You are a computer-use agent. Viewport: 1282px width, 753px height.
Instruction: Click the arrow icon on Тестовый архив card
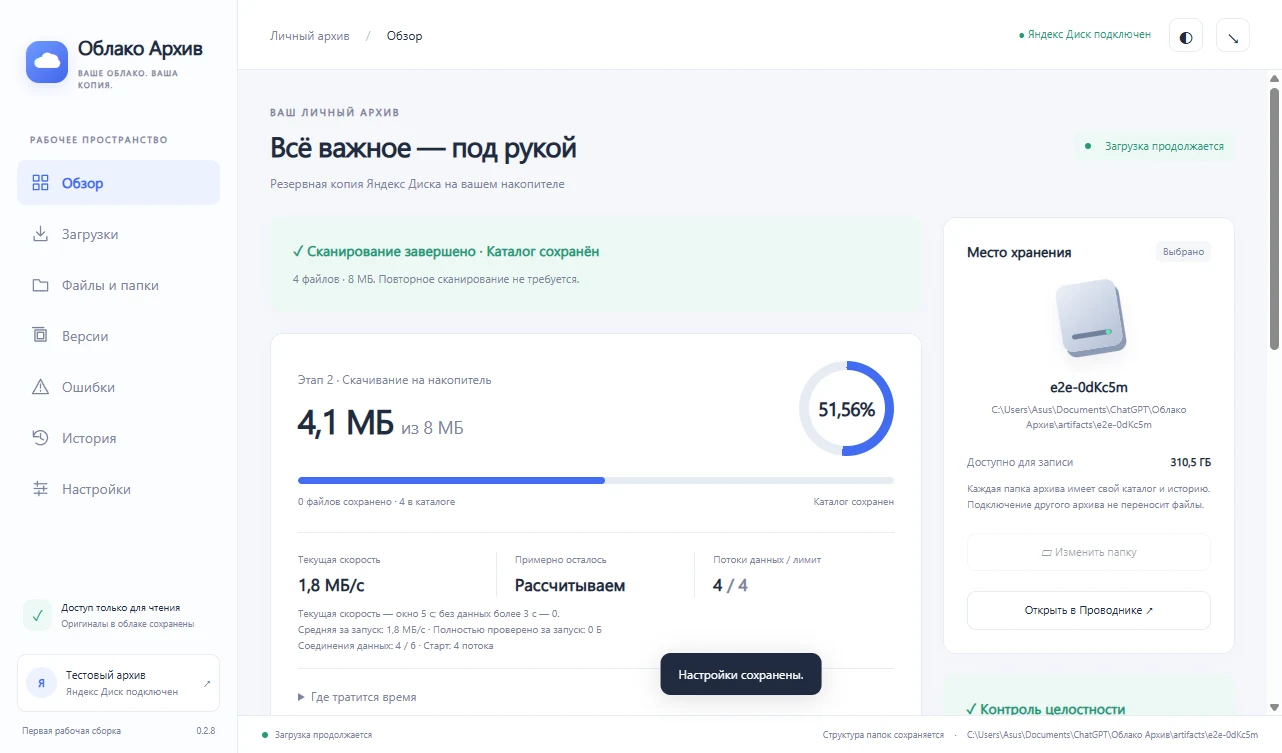click(x=206, y=683)
